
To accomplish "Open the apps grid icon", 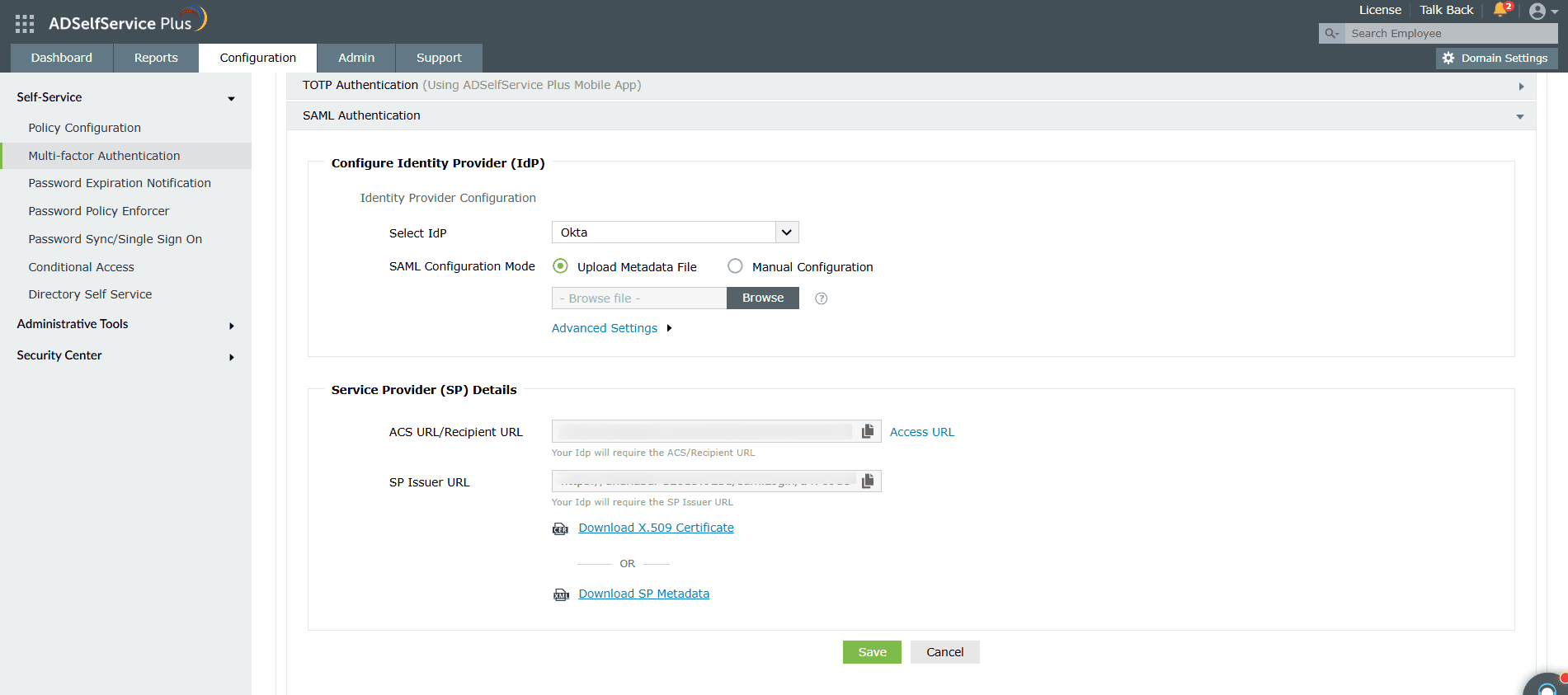I will tap(25, 24).
